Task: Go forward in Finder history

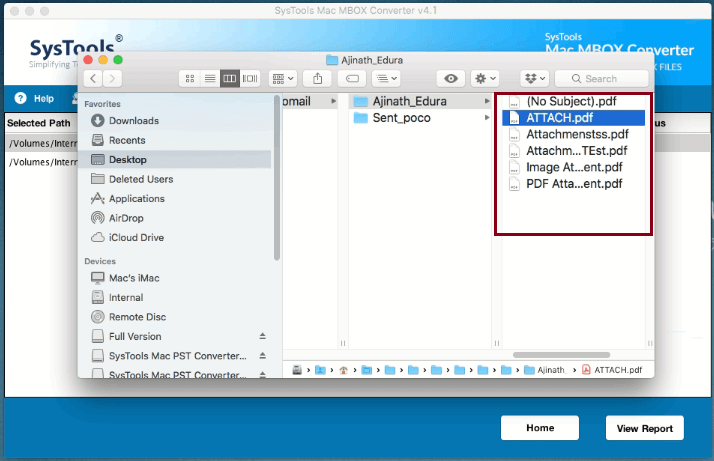Action: pos(112,79)
